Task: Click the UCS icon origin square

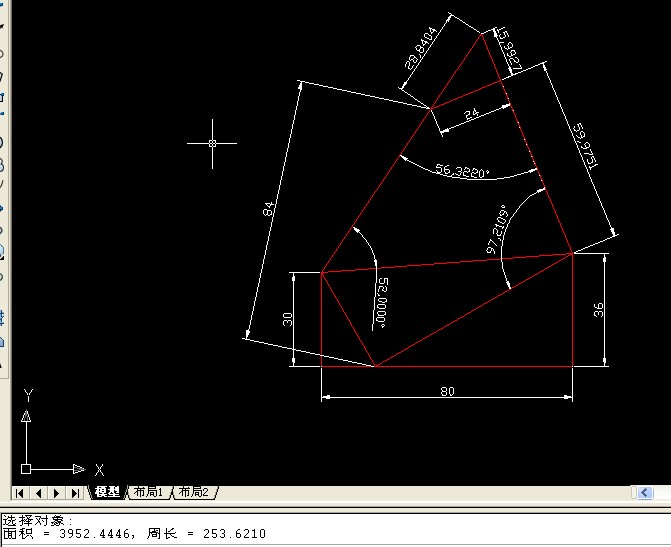Action: [26, 469]
